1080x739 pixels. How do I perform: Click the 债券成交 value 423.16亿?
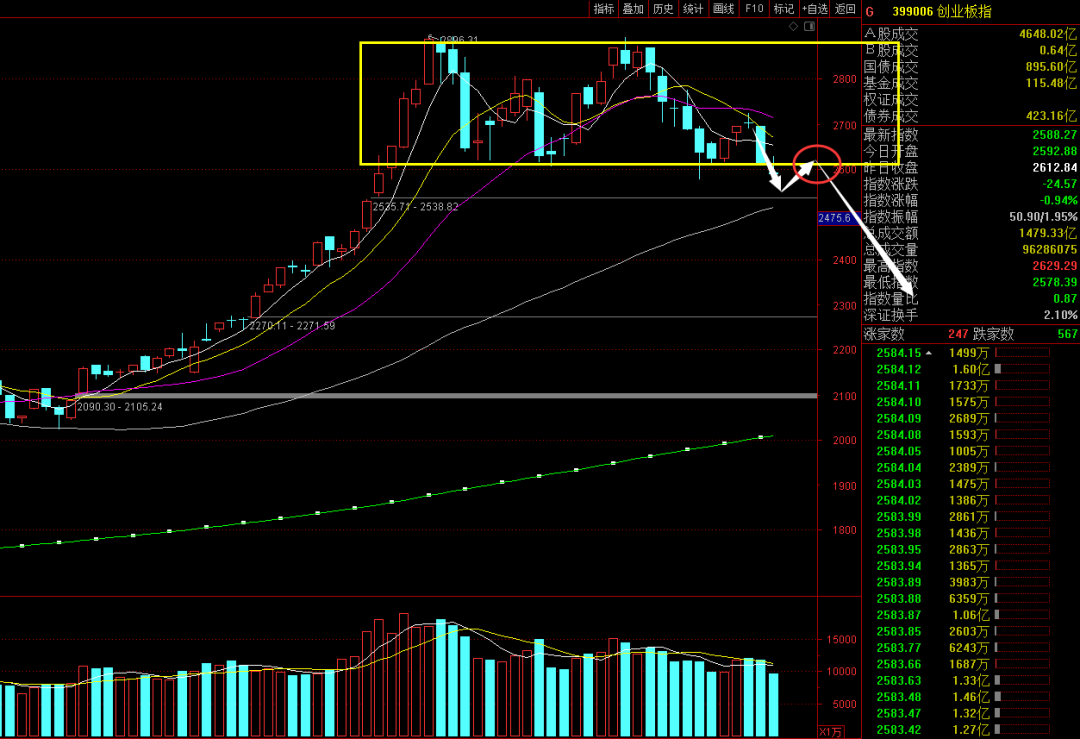point(1051,116)
